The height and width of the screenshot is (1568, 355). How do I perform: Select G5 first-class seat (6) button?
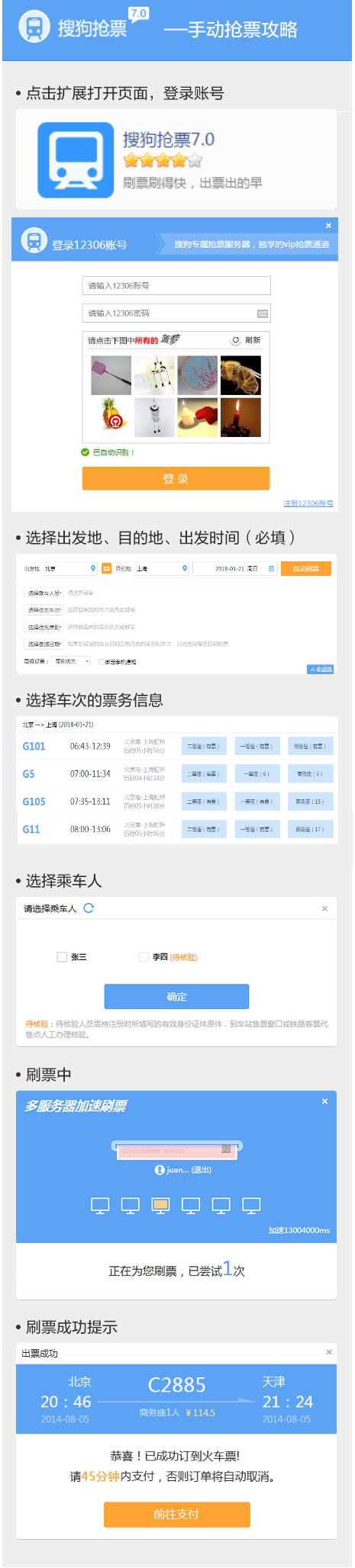pyautogui.click(x=257, y=773)
